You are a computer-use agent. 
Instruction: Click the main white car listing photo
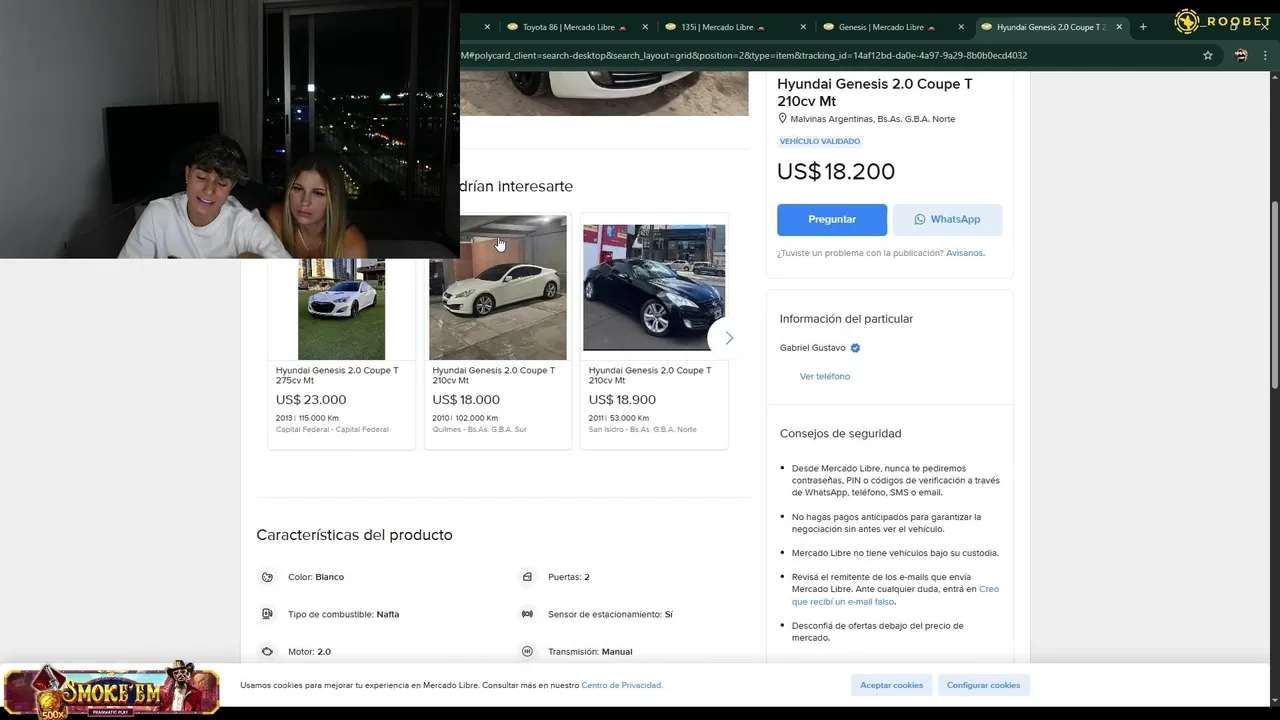point(604,93)
